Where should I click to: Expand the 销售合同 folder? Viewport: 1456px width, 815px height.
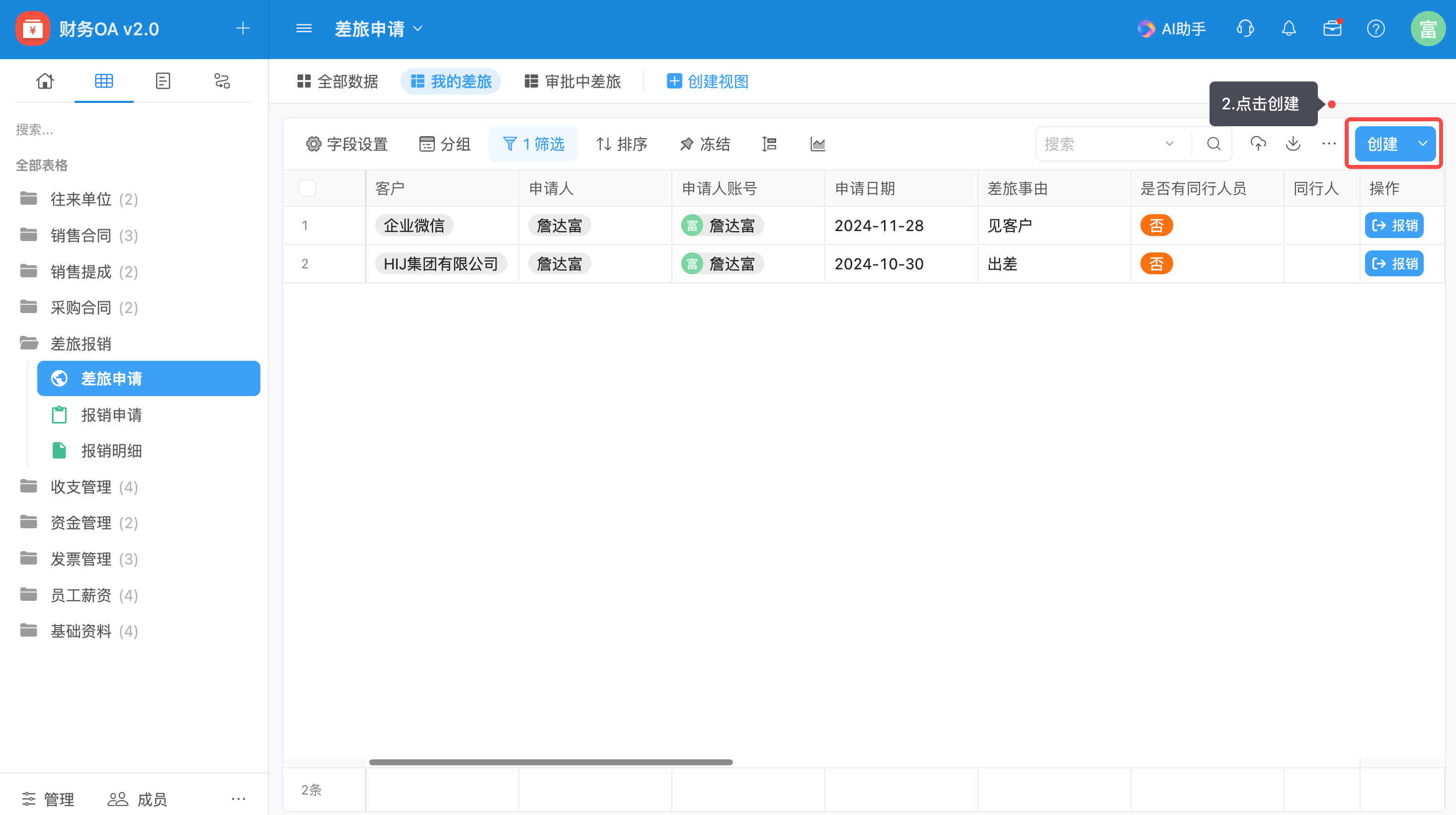[79, 235]
